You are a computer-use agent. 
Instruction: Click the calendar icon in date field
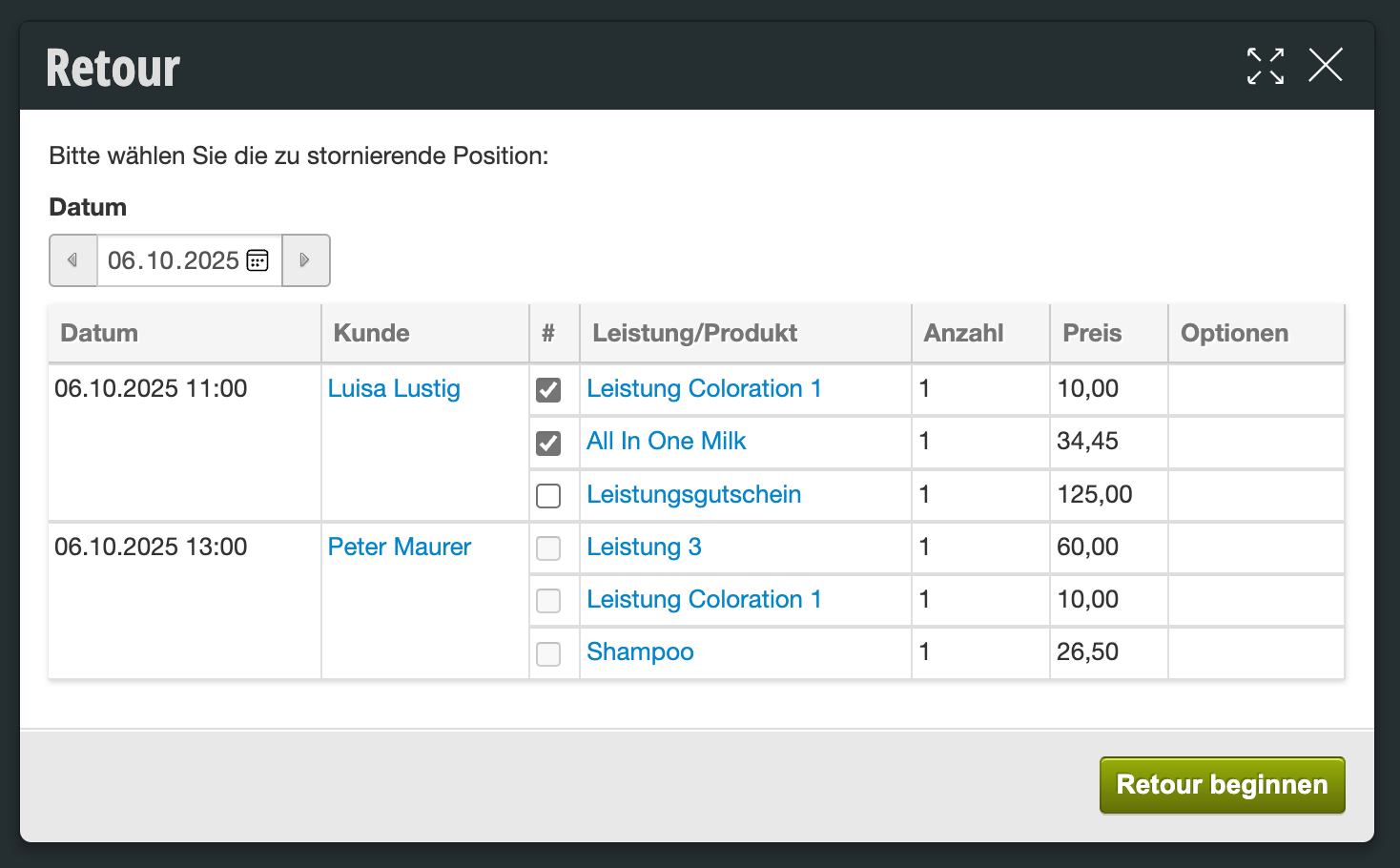click(257, 260)
